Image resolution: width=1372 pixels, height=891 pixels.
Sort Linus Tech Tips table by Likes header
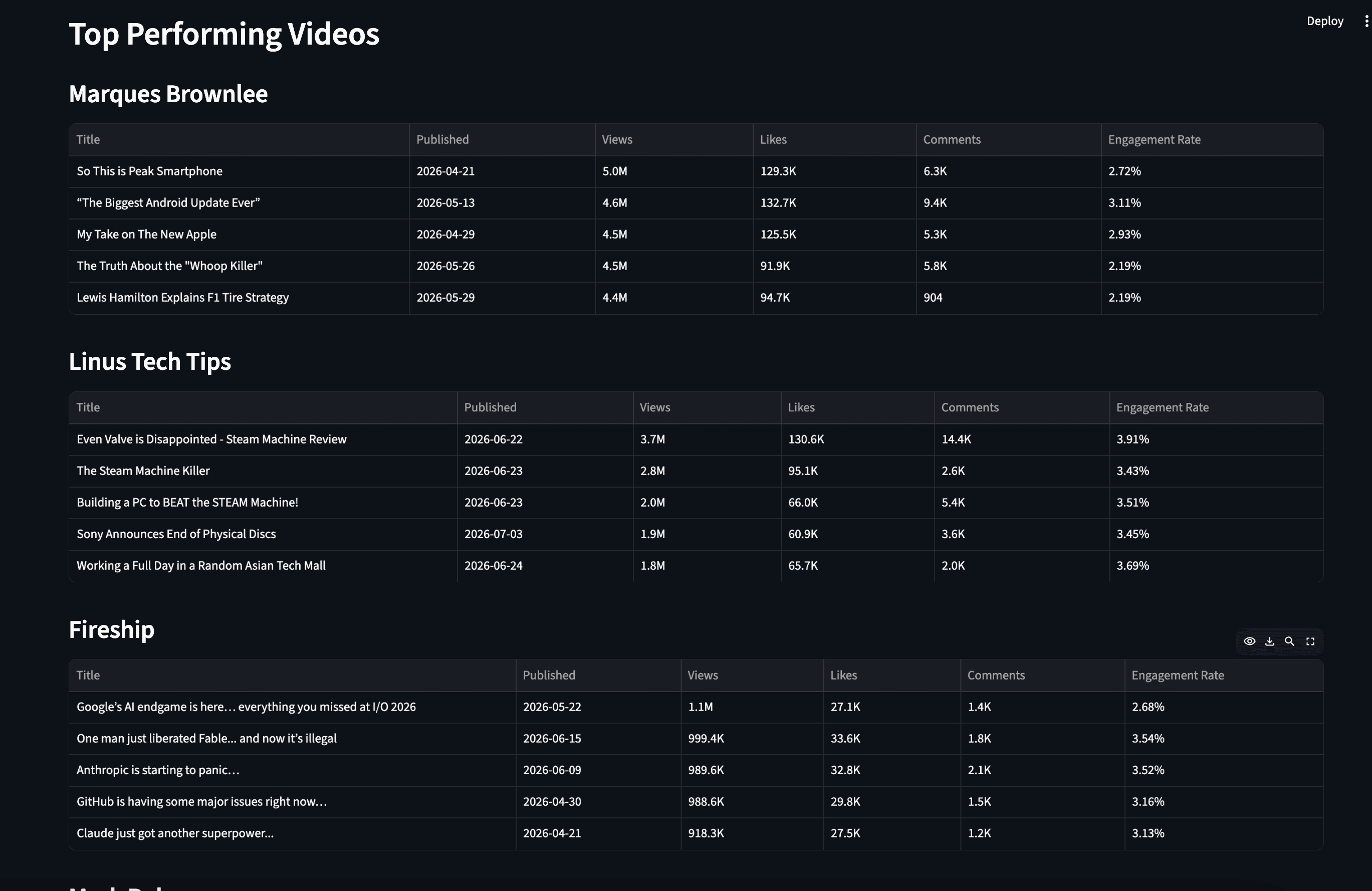tap(858, 407)
